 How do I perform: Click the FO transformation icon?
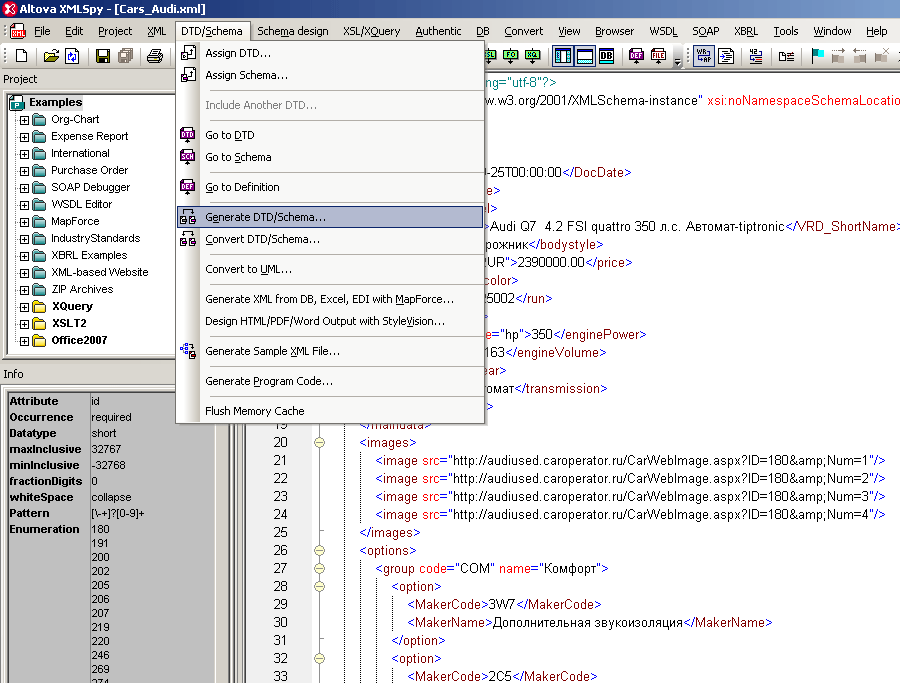coord(510,56)
